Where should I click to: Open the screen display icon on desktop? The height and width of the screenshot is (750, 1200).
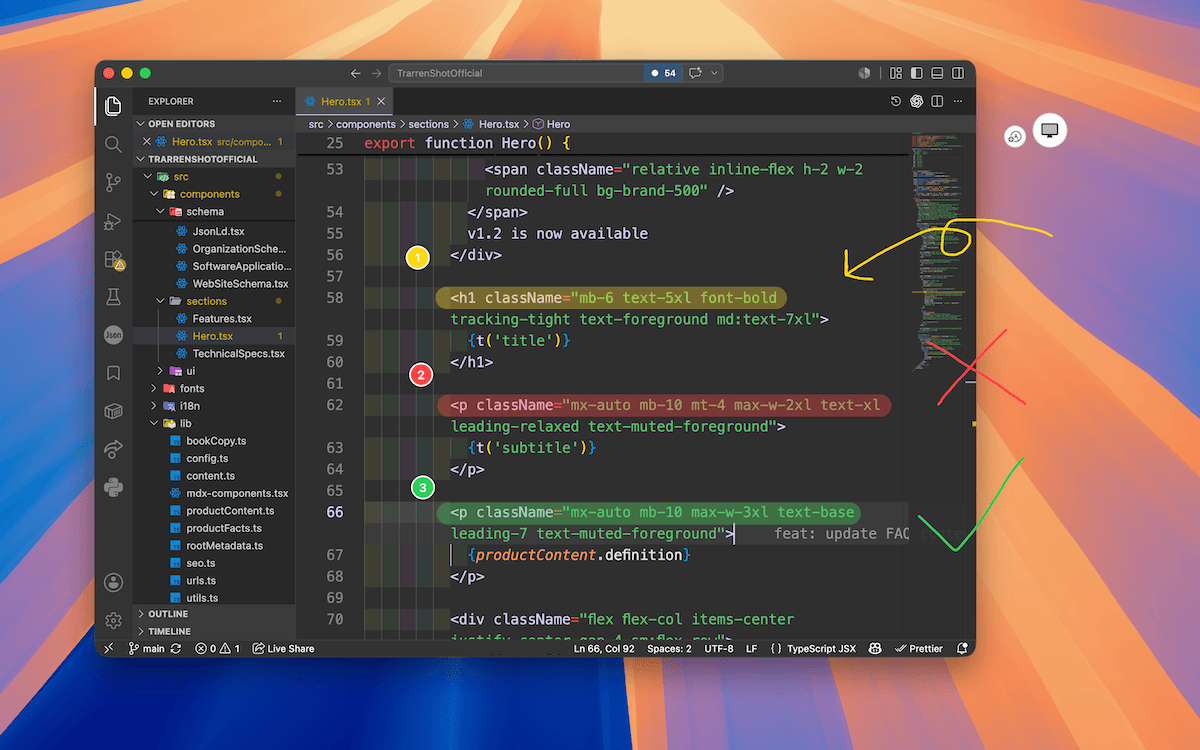click(x=1050, y=130)
